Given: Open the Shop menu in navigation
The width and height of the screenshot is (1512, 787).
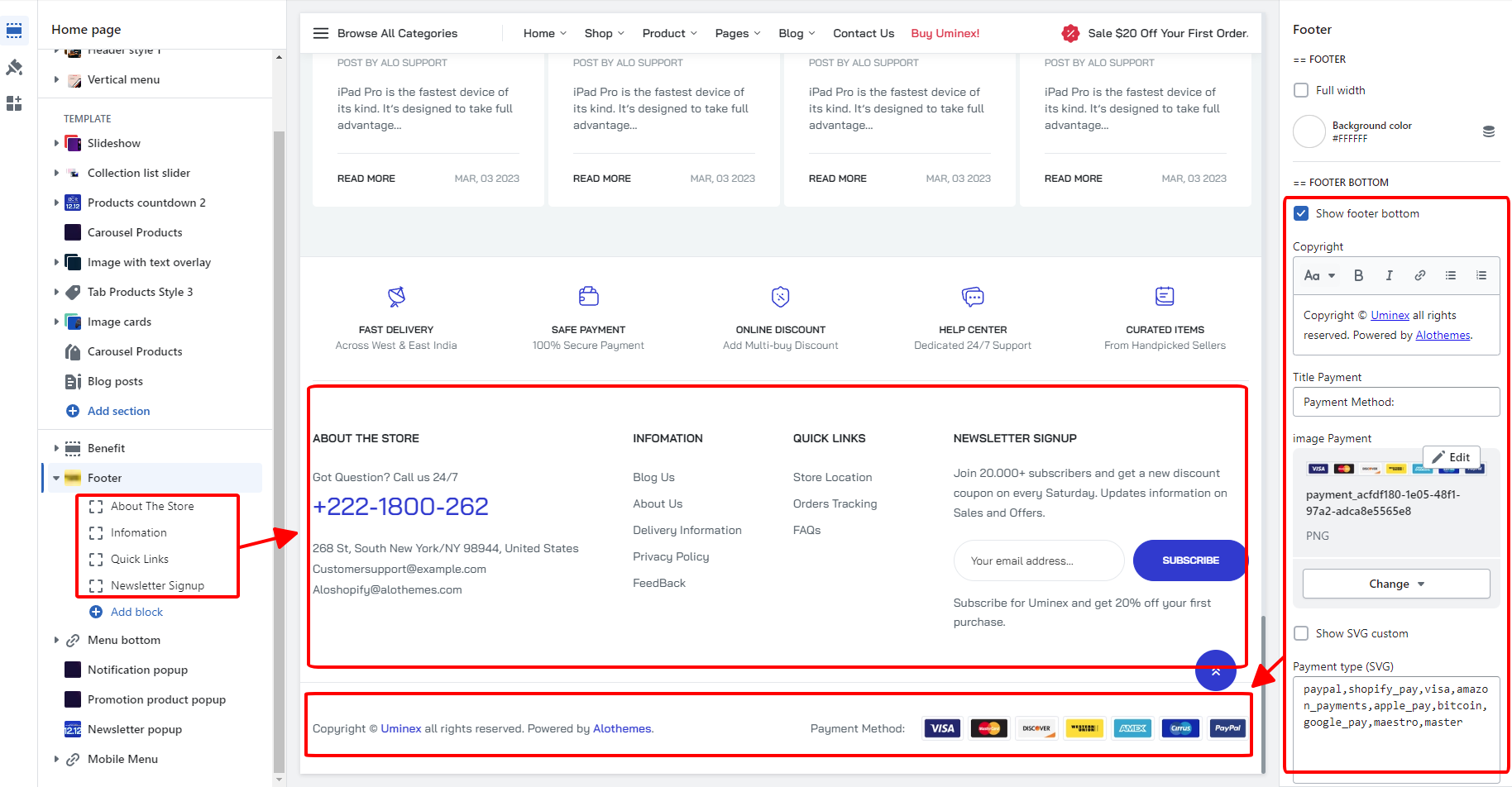Looking at the screenshot, I should click(x=604, y=33).
